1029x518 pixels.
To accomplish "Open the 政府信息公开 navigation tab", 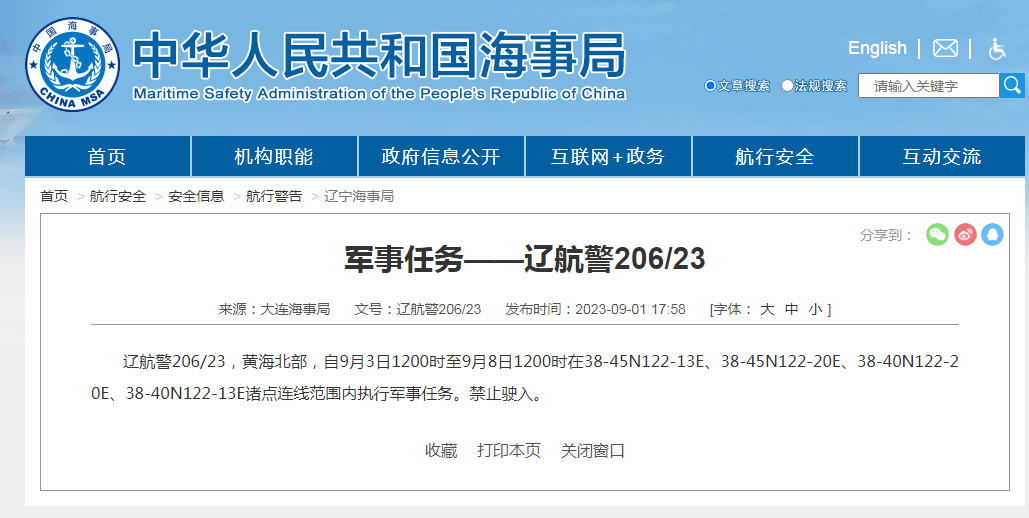I will [x=441, y=156].
